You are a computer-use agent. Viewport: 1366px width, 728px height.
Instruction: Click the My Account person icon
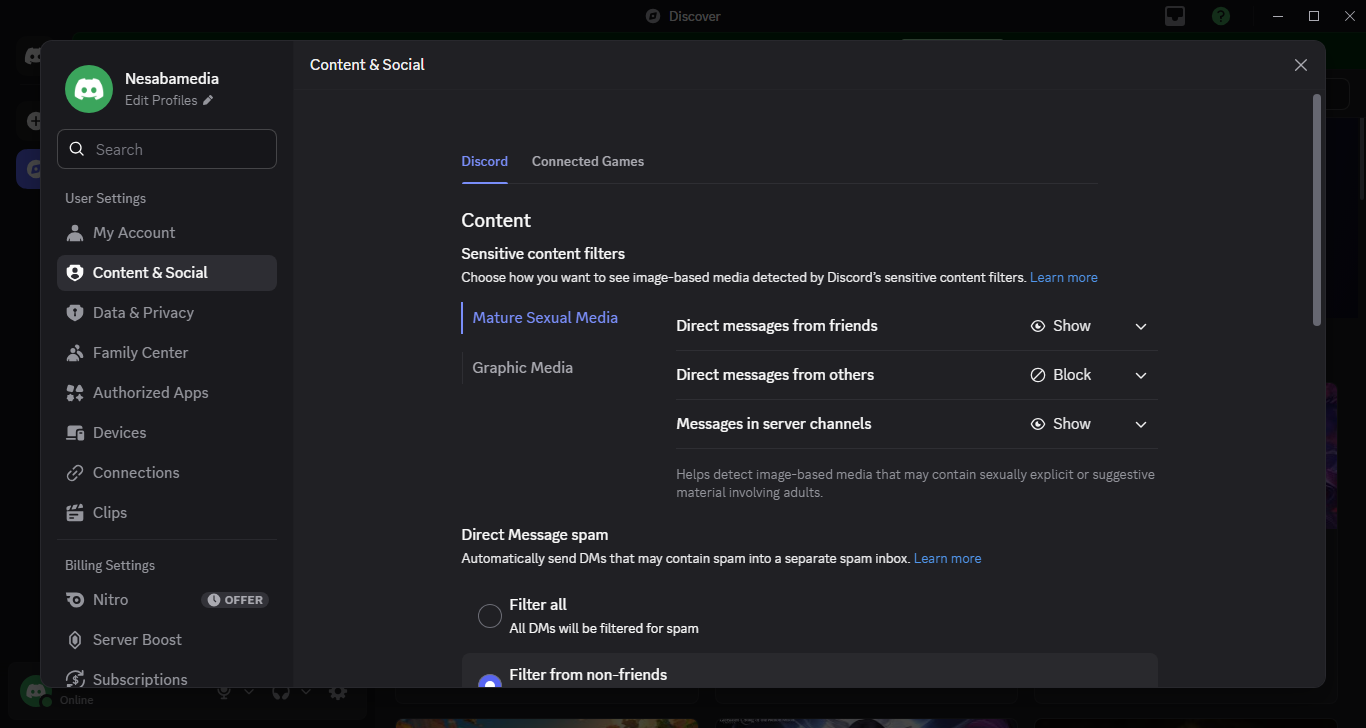[75, 233]
